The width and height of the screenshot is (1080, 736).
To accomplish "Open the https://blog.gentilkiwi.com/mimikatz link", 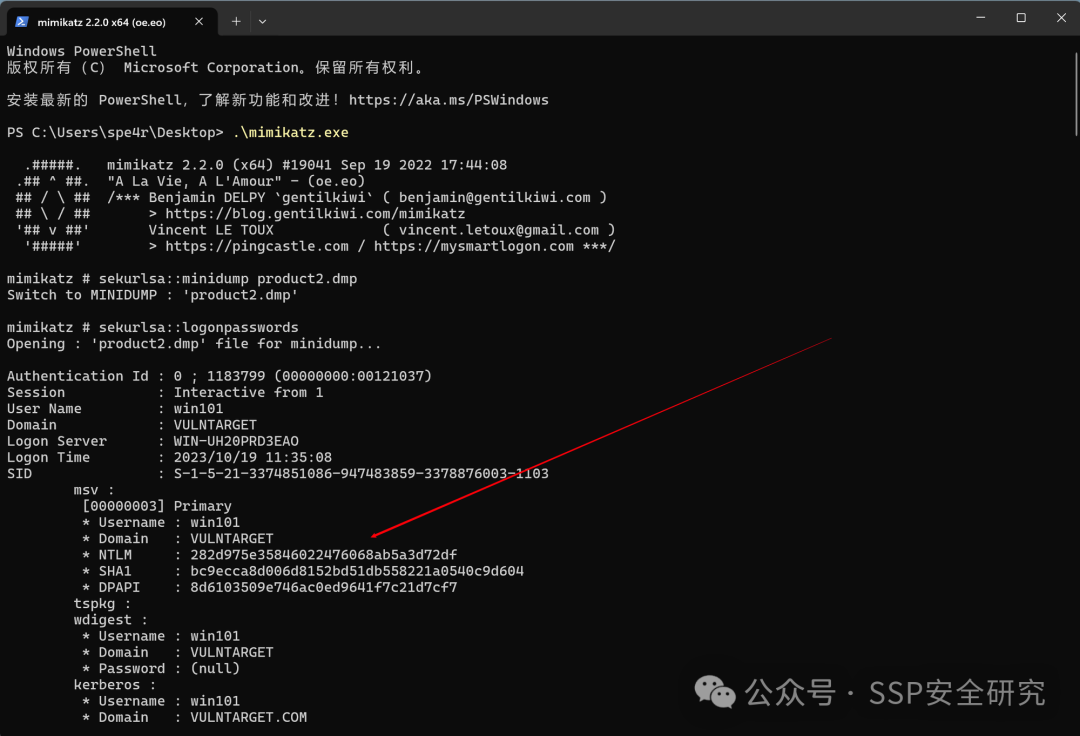I will click(315, 213).
